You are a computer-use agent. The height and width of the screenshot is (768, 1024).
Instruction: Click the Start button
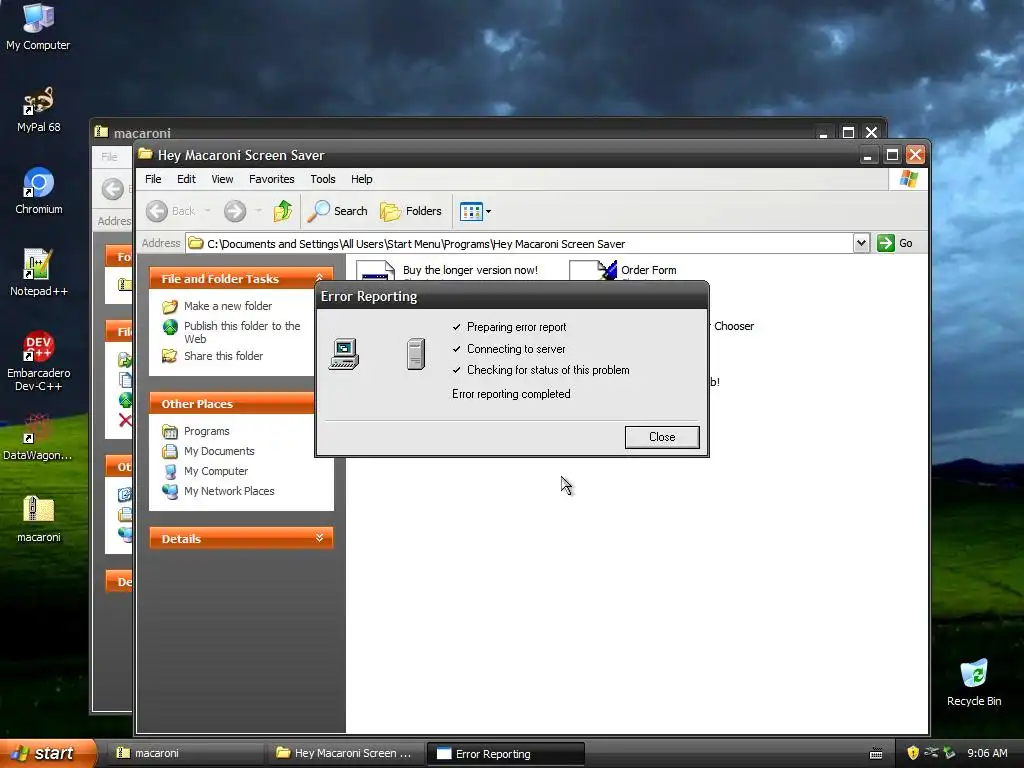tap(46, 753)
